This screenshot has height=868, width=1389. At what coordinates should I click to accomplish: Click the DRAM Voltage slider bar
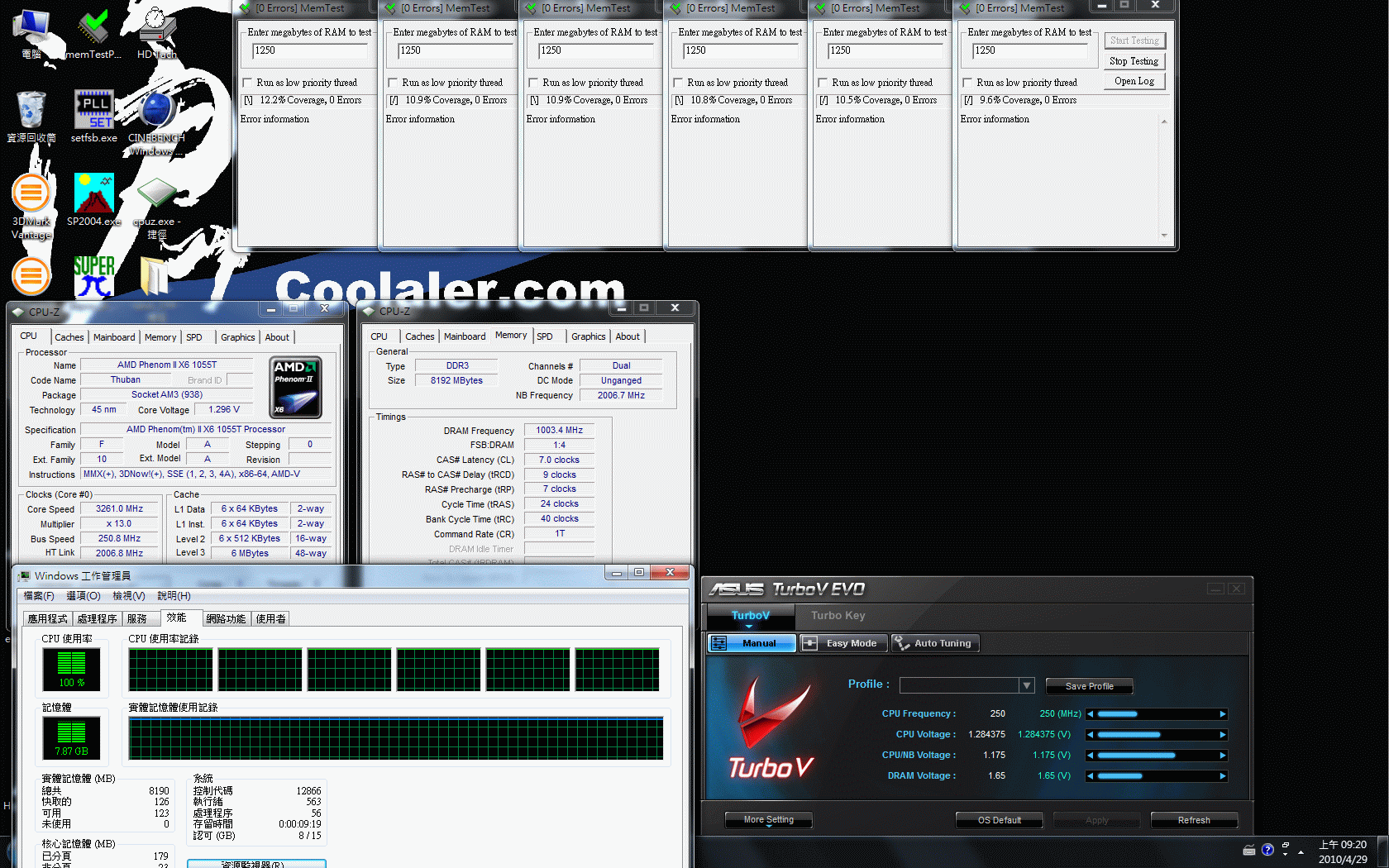click(x=1156, y=776)
